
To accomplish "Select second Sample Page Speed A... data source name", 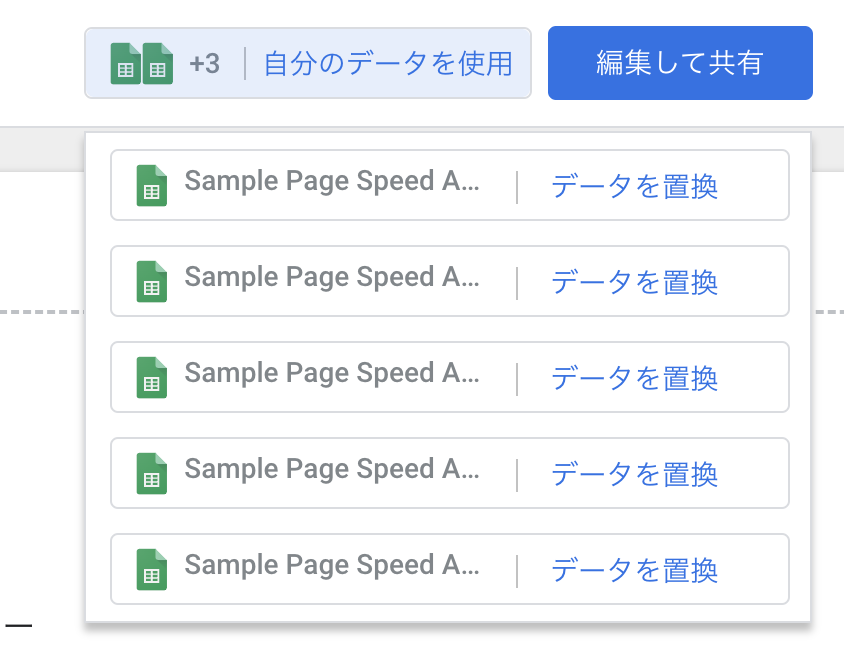I will click(332, 278).
